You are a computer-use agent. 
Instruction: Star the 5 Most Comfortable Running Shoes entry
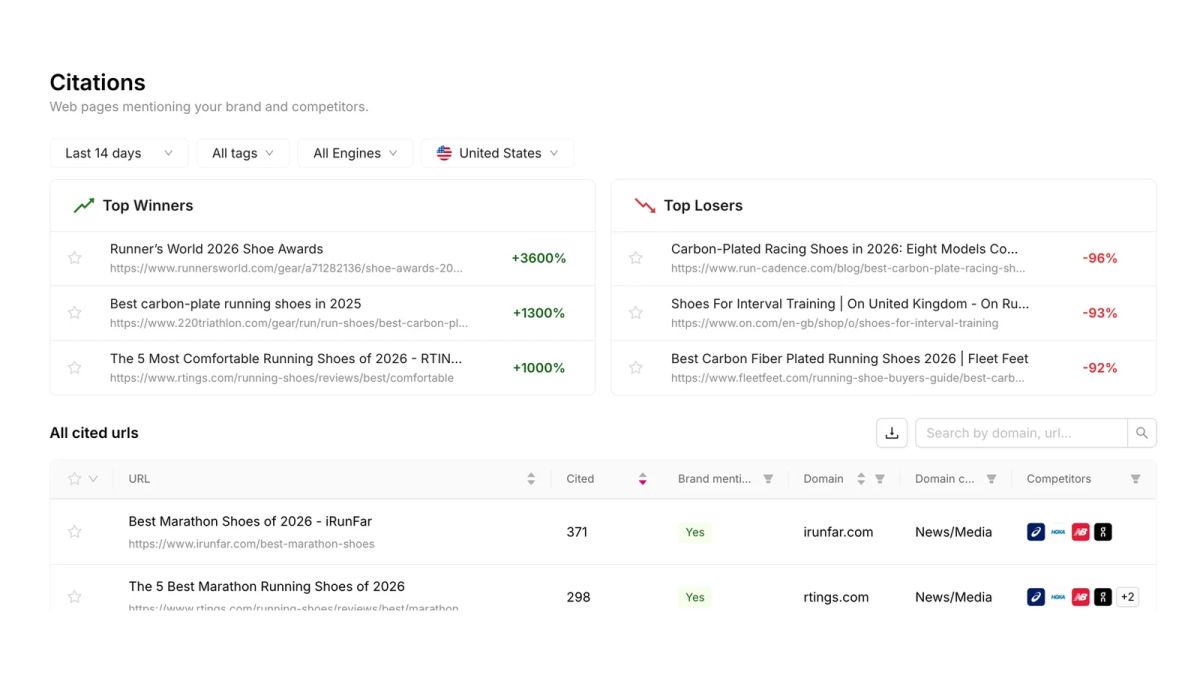pyautogui.click(x=74, y=368)
